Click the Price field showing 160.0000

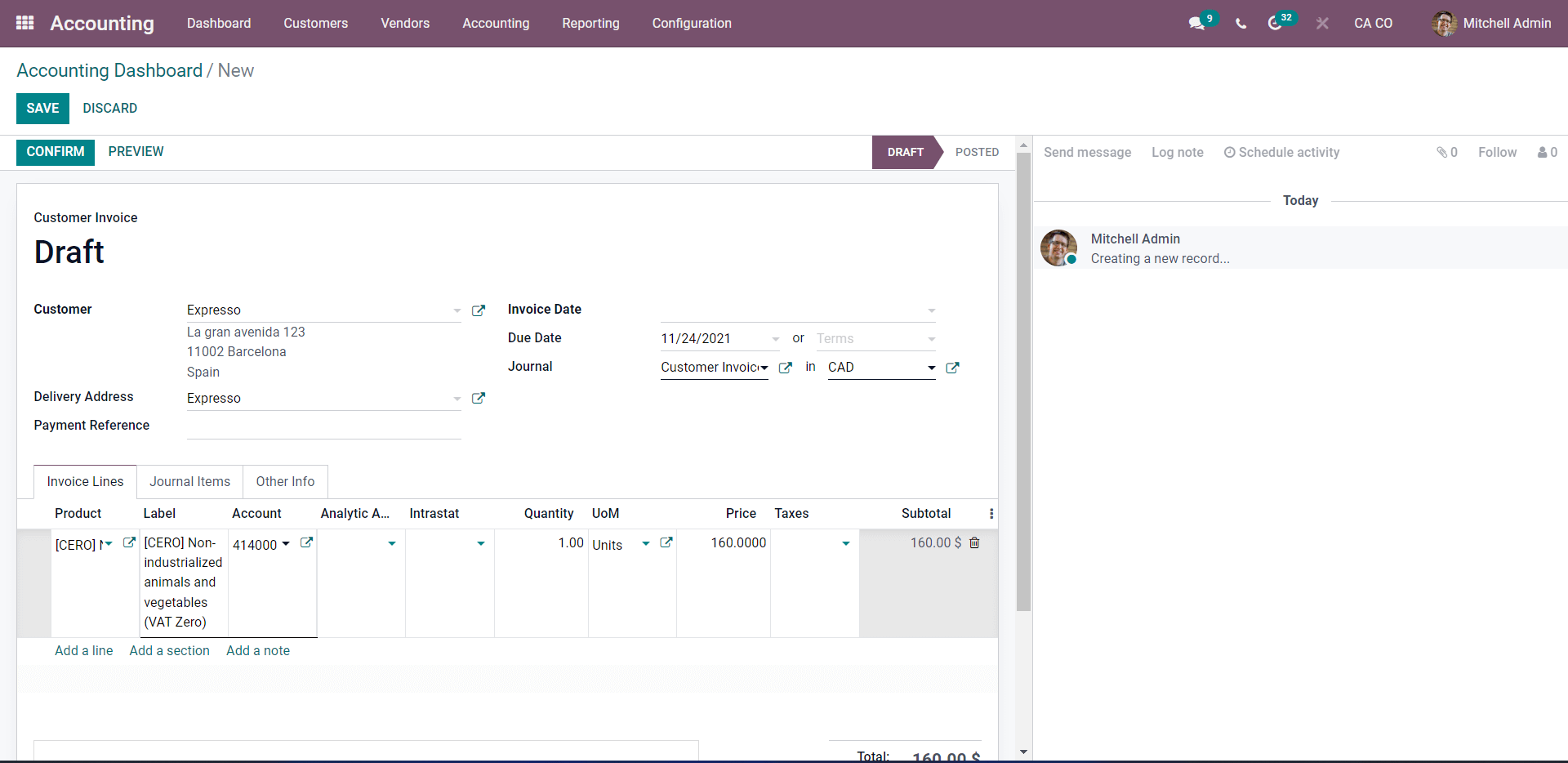[724, 543]
